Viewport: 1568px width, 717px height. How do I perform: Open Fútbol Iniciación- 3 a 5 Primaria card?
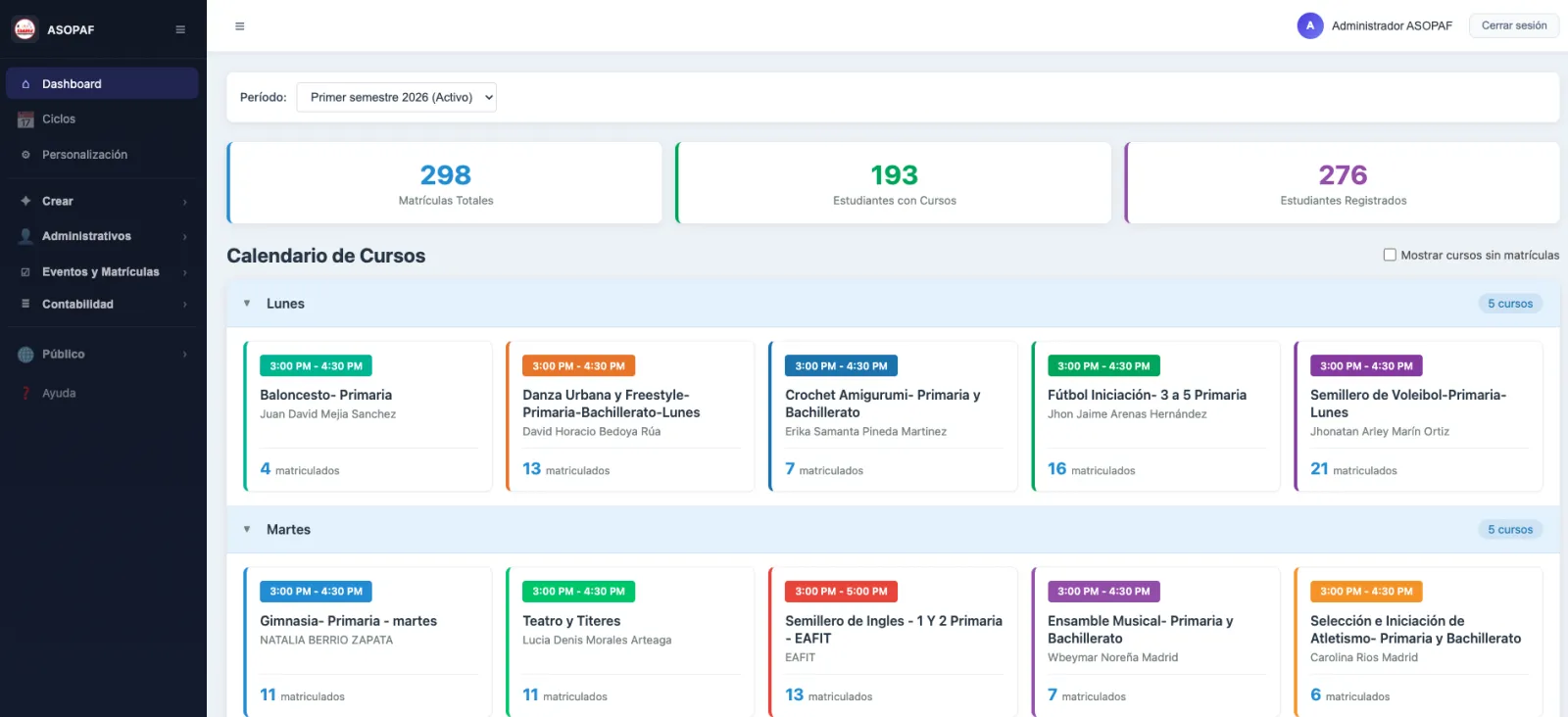click(1155, 416)
